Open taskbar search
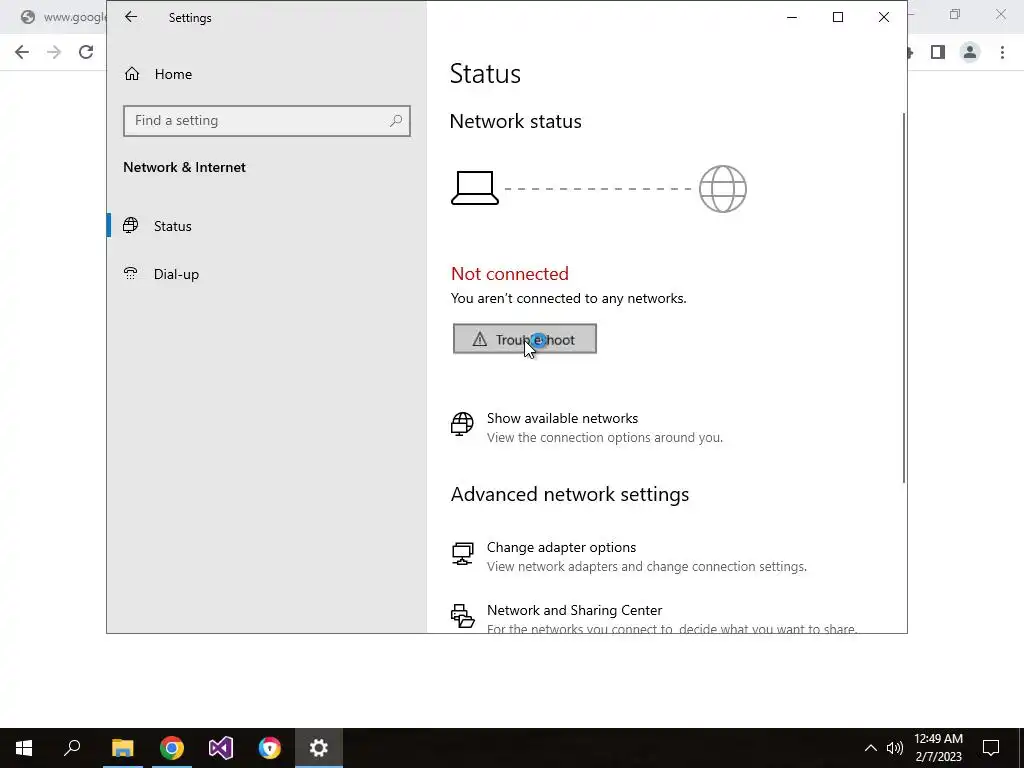Image resolution: width=1024 pixels, height=768 pixels. [x=72, y=748]
